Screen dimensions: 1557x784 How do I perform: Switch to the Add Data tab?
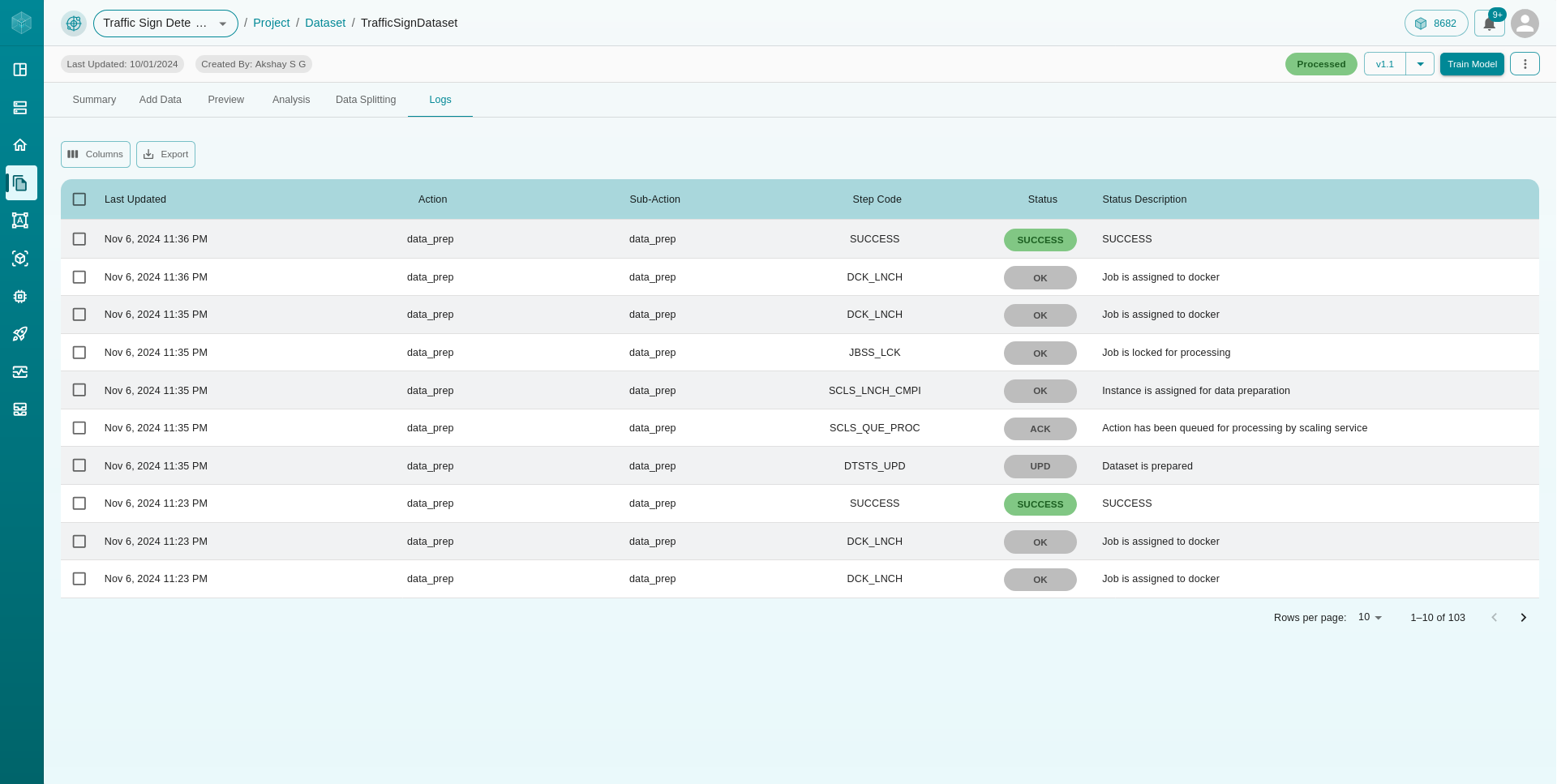tap(161, 100)
